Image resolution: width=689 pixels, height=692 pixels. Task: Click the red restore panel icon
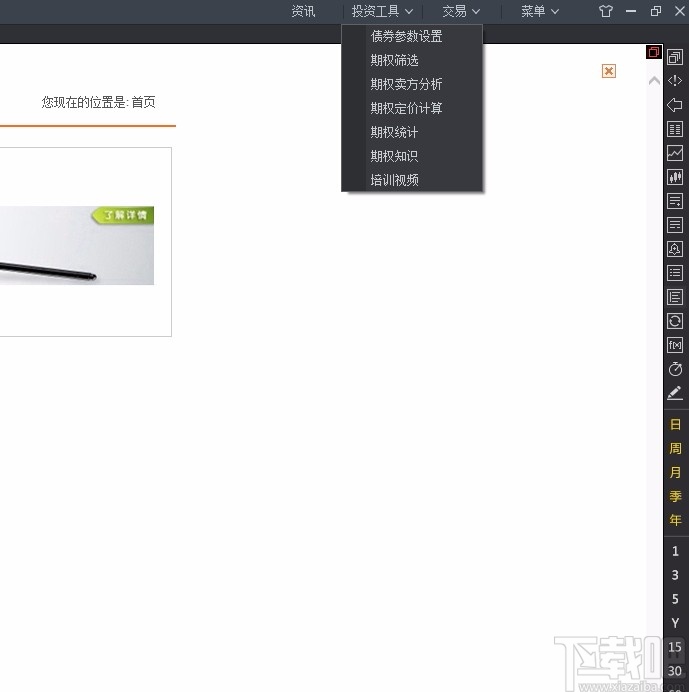[x=654, y=52]
